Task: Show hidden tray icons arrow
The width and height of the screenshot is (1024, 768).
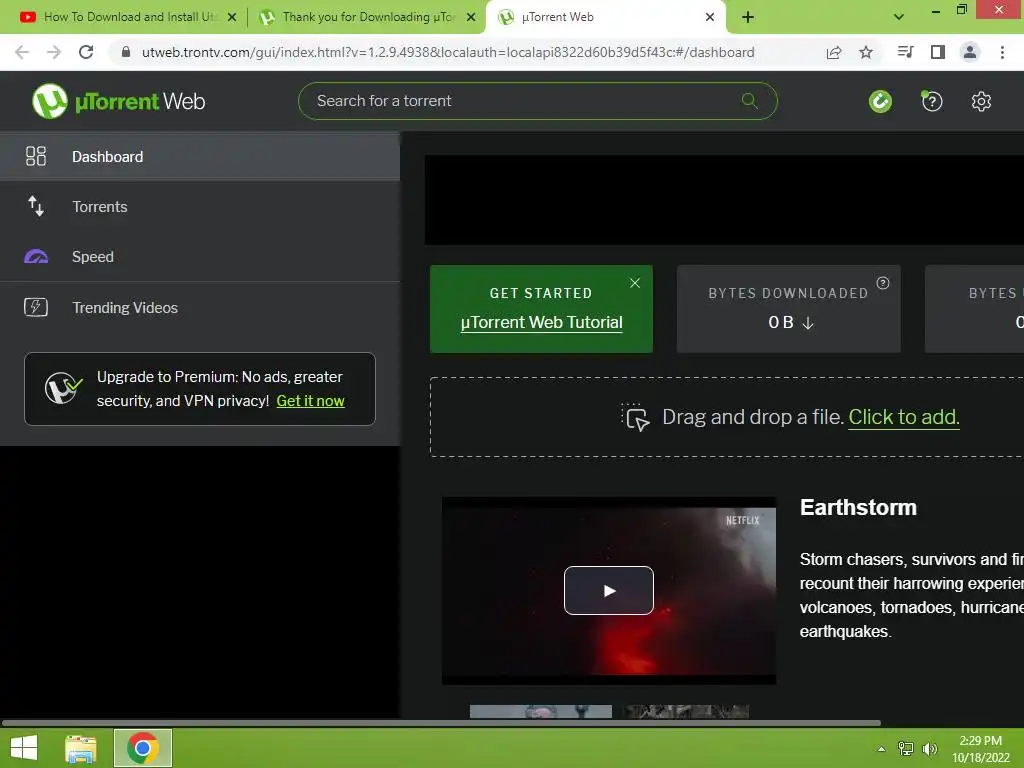Action: pos(882,749)
